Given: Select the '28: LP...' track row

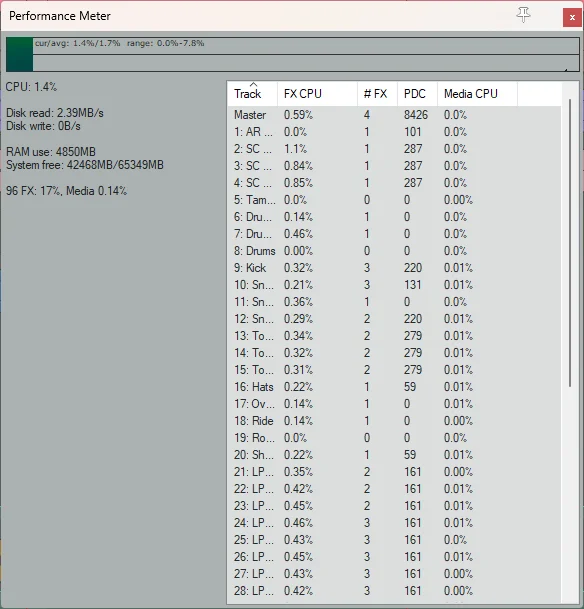Looking at the screenshot, I should click(x=394, y=591).
